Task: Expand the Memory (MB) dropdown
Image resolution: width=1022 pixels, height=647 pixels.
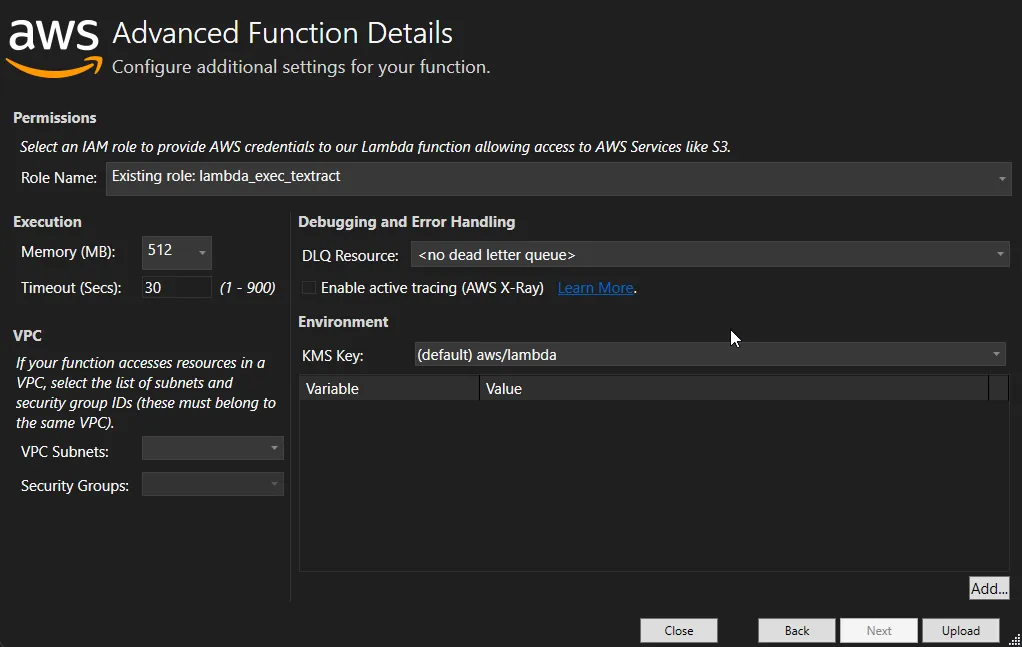Action: [x=177, y=252]
